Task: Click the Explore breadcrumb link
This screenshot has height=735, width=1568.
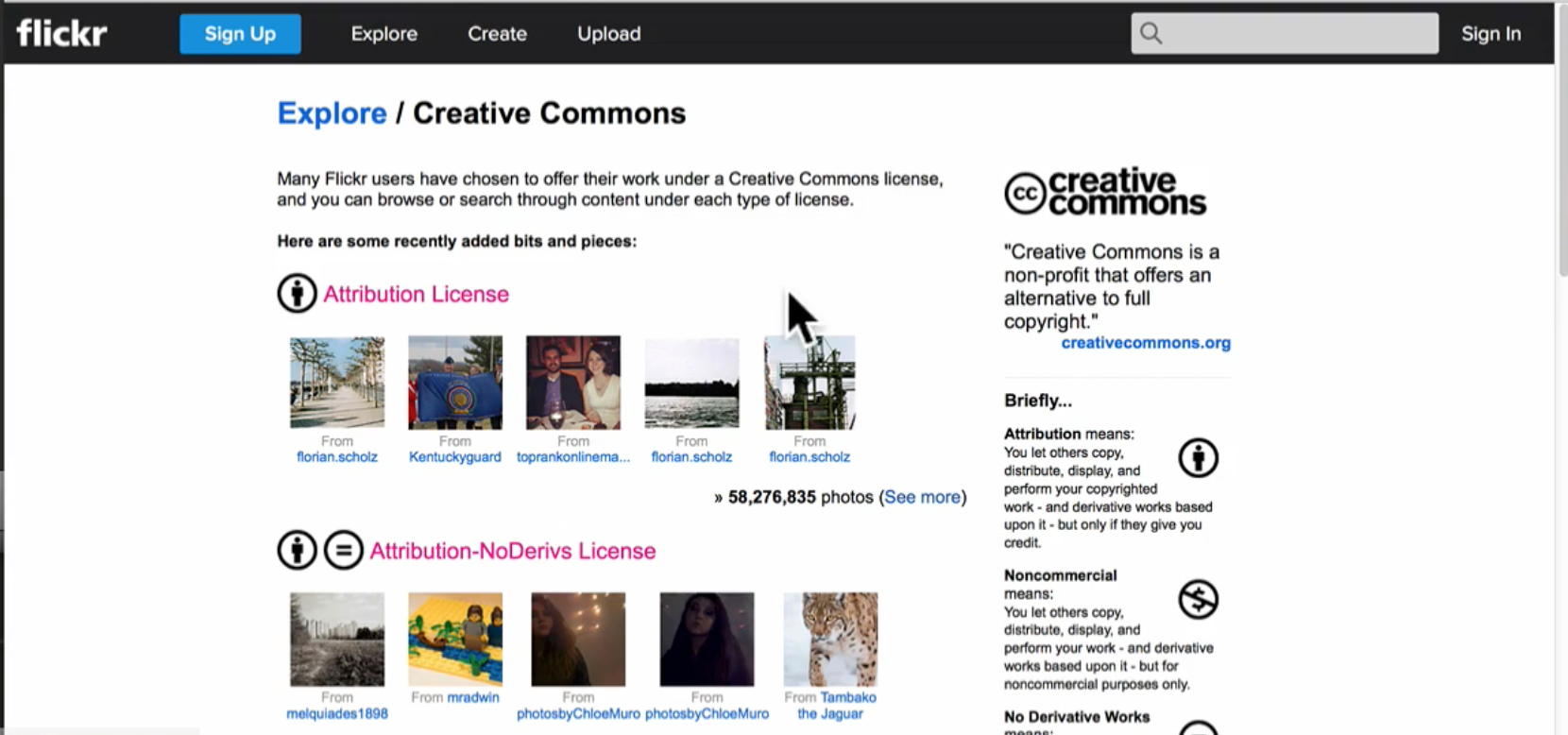Action: coord(332,113)
